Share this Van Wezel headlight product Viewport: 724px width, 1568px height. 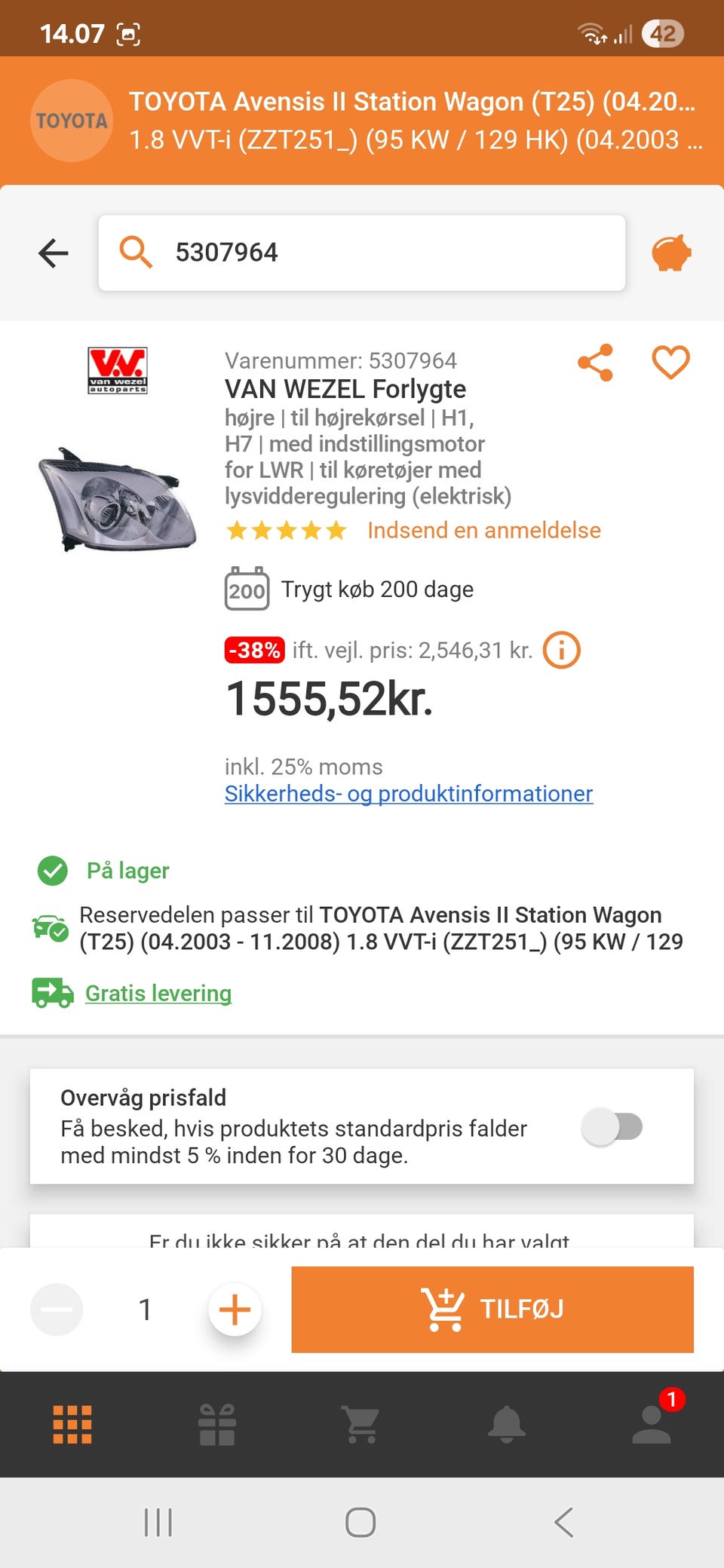596,363
